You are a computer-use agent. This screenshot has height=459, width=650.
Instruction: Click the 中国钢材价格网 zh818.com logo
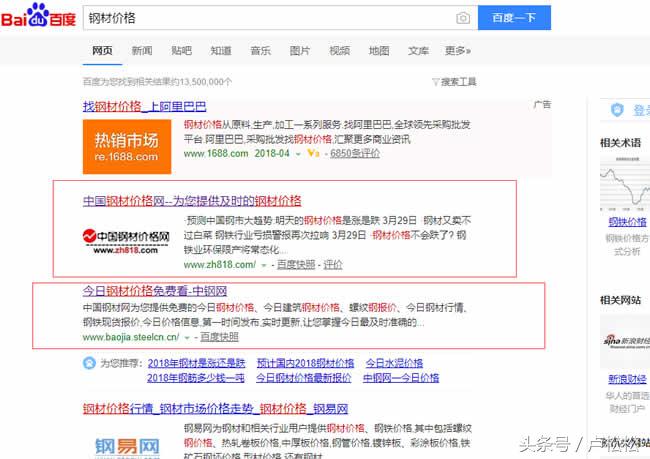click(x=126, y=241)
